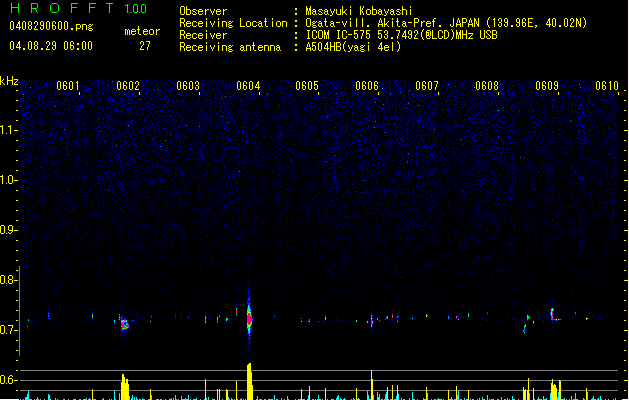Screen dimensions: 629x400
Task: Click the kHz axis unit label
Action: click(9, 81)
